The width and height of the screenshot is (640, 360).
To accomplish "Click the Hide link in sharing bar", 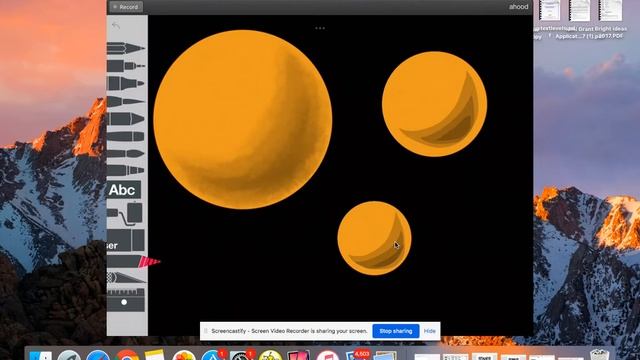I will [x=429, y=331].
